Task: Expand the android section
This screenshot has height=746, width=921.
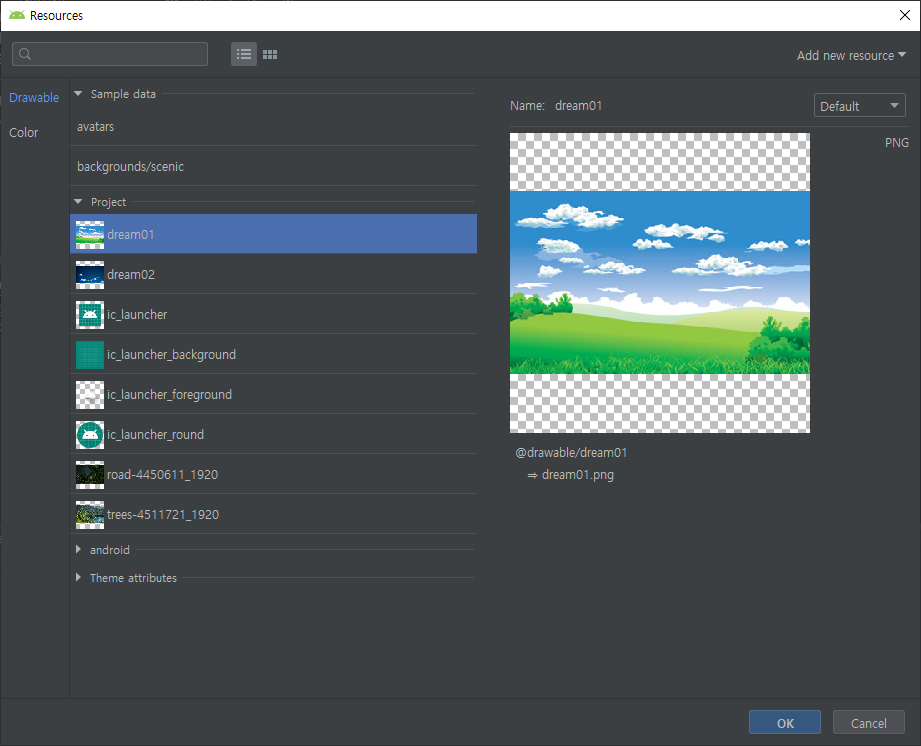Action: tap(78, 549)
